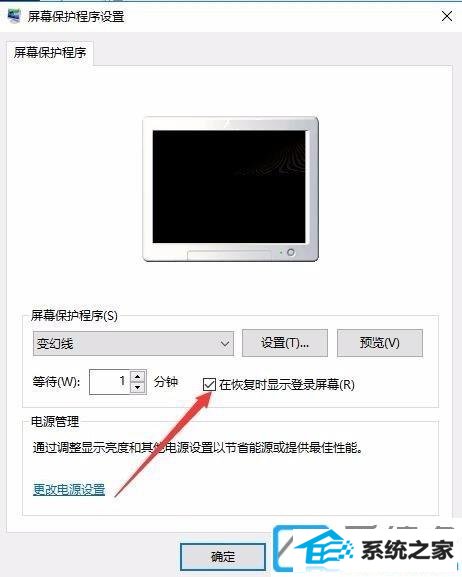Click the monitor preview screen thumbnail
This screenshot has height=577, width=462.
tap(229, 186)
